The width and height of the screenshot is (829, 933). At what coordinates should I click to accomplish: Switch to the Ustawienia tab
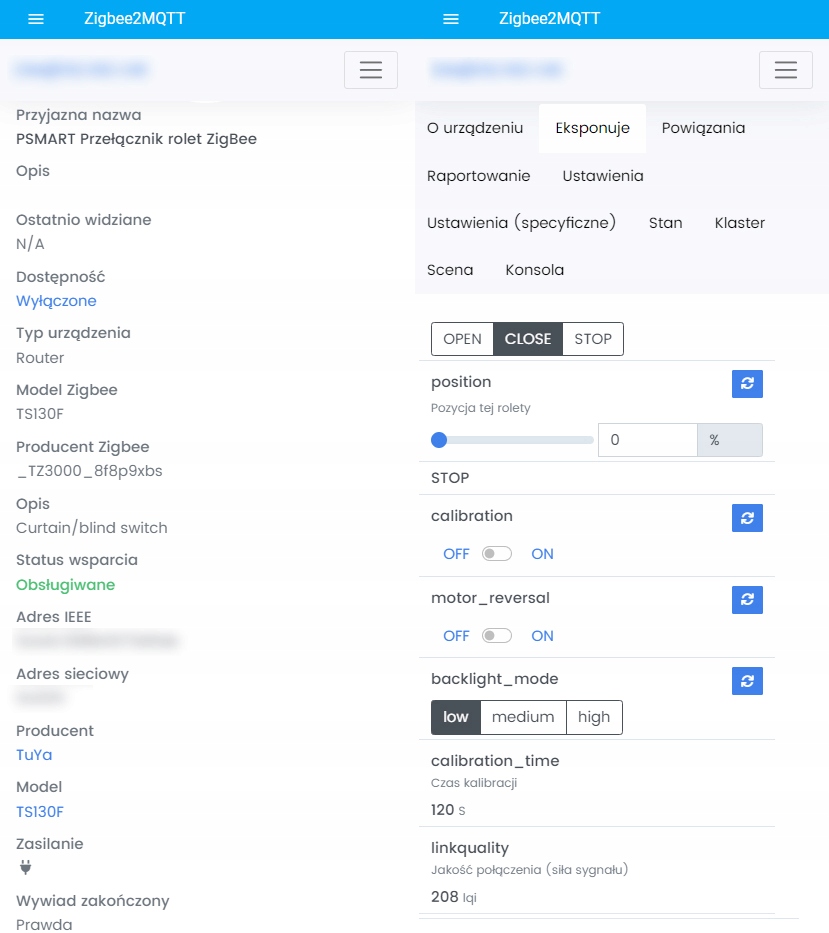point(603,176)
